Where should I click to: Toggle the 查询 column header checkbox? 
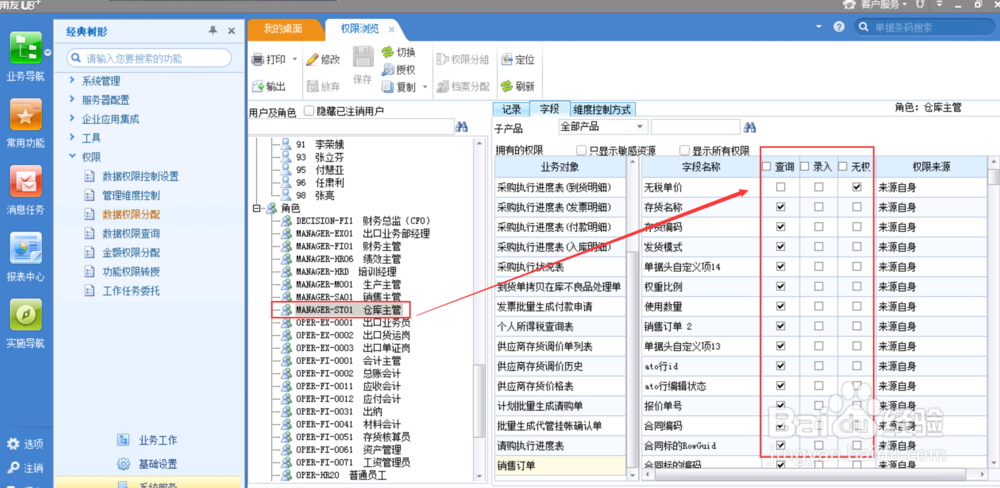tap(767, 167)
